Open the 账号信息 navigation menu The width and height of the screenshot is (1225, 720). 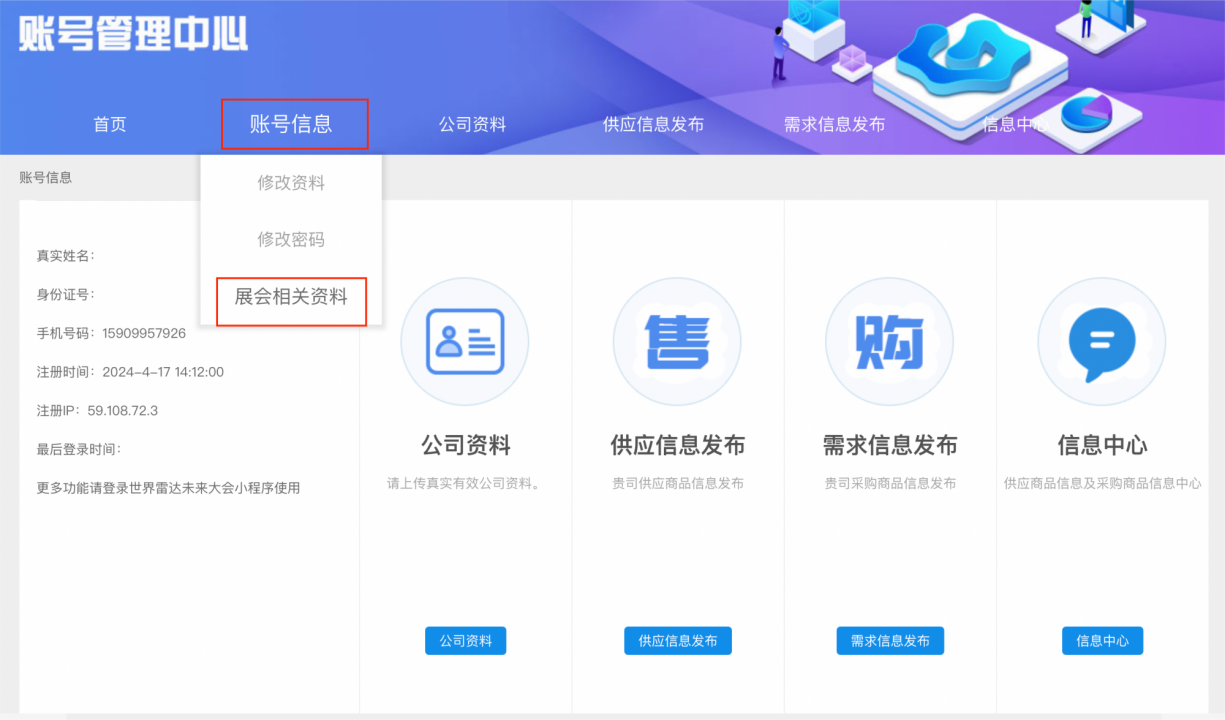point(291,124)
